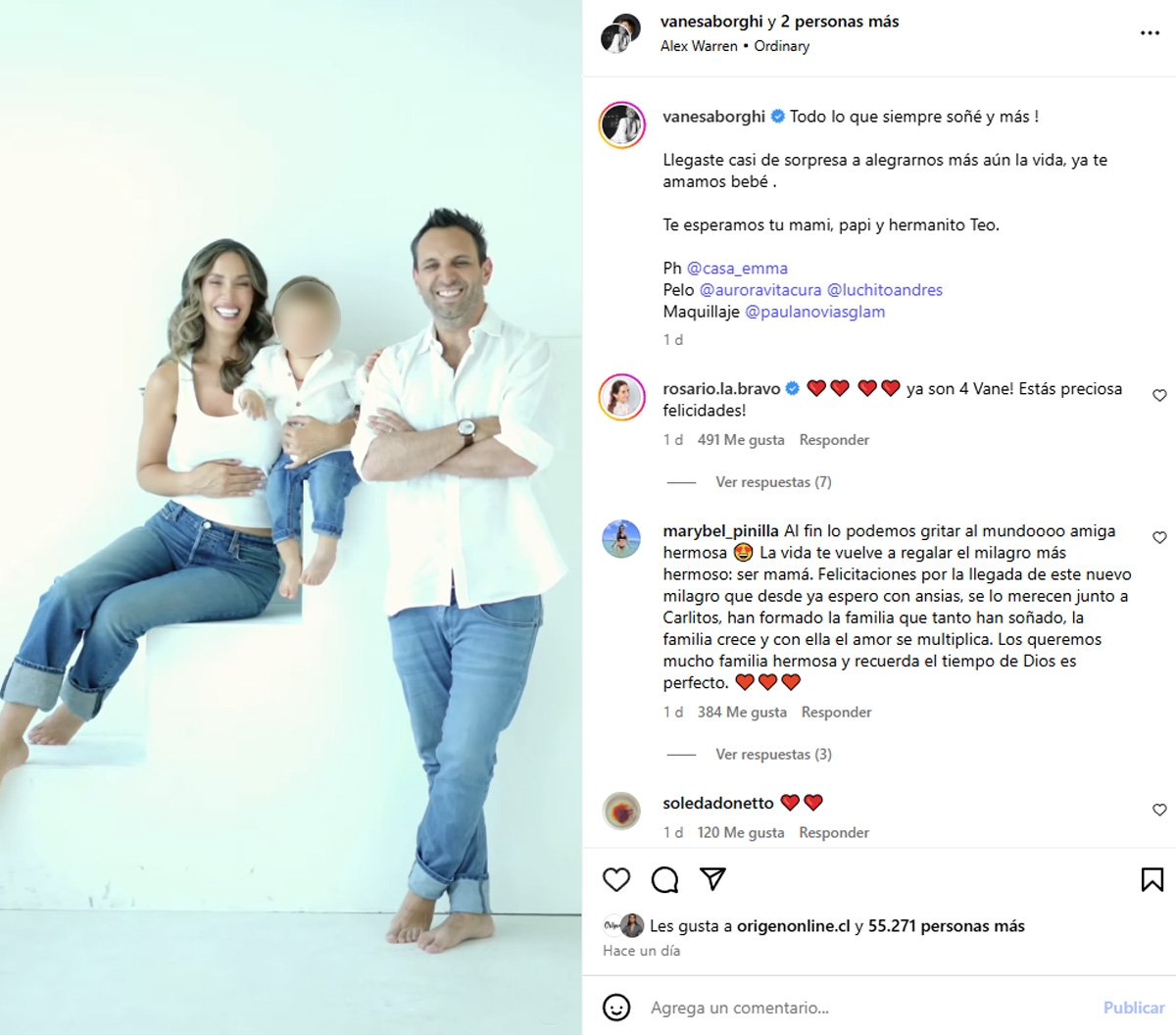Expand Ver respuestas (3)
Image resolution: width=1176 pixels, height=1035 pixels.
coord(773,755)
